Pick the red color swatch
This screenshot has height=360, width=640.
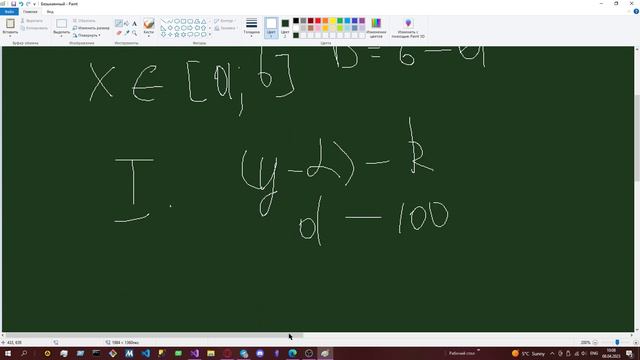coord(318,20)
